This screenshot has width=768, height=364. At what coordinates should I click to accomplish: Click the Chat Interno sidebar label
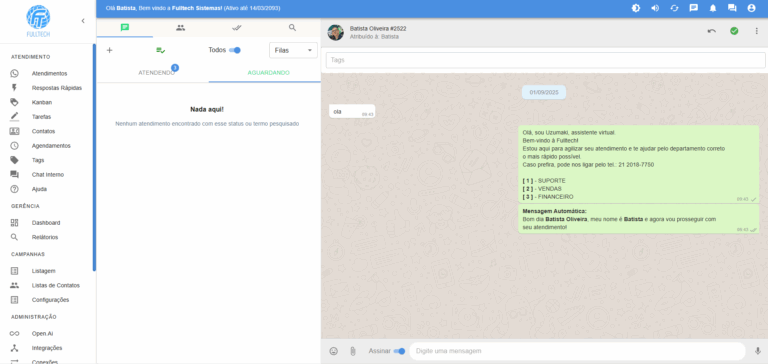[x=48, y=174]
